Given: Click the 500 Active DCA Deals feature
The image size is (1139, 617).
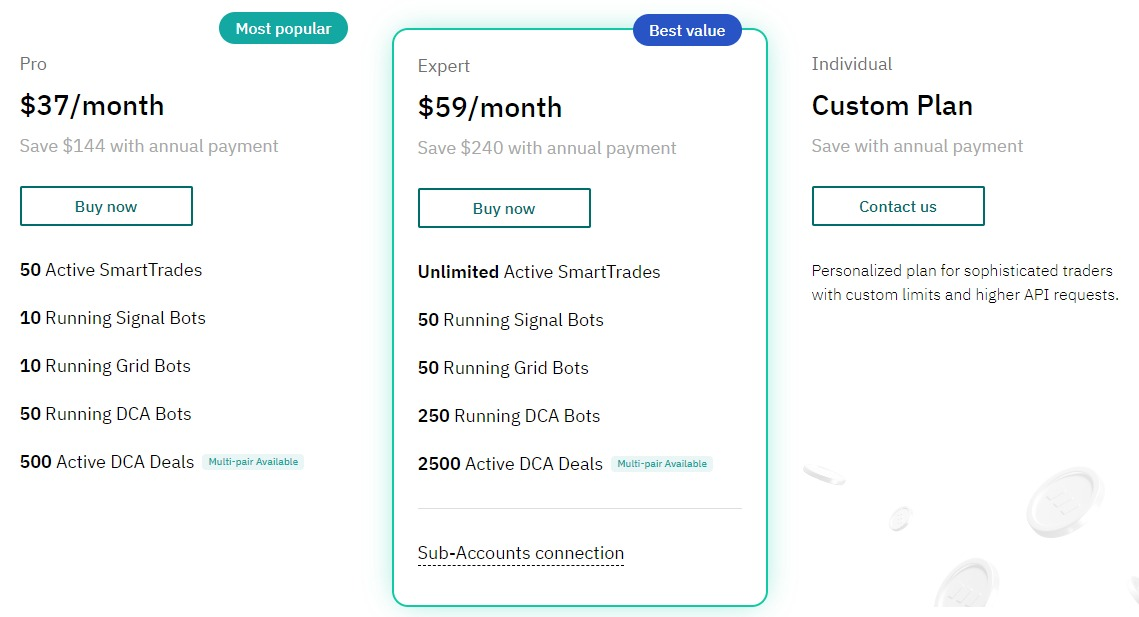Looking at the screenshot, I should 107,462.
